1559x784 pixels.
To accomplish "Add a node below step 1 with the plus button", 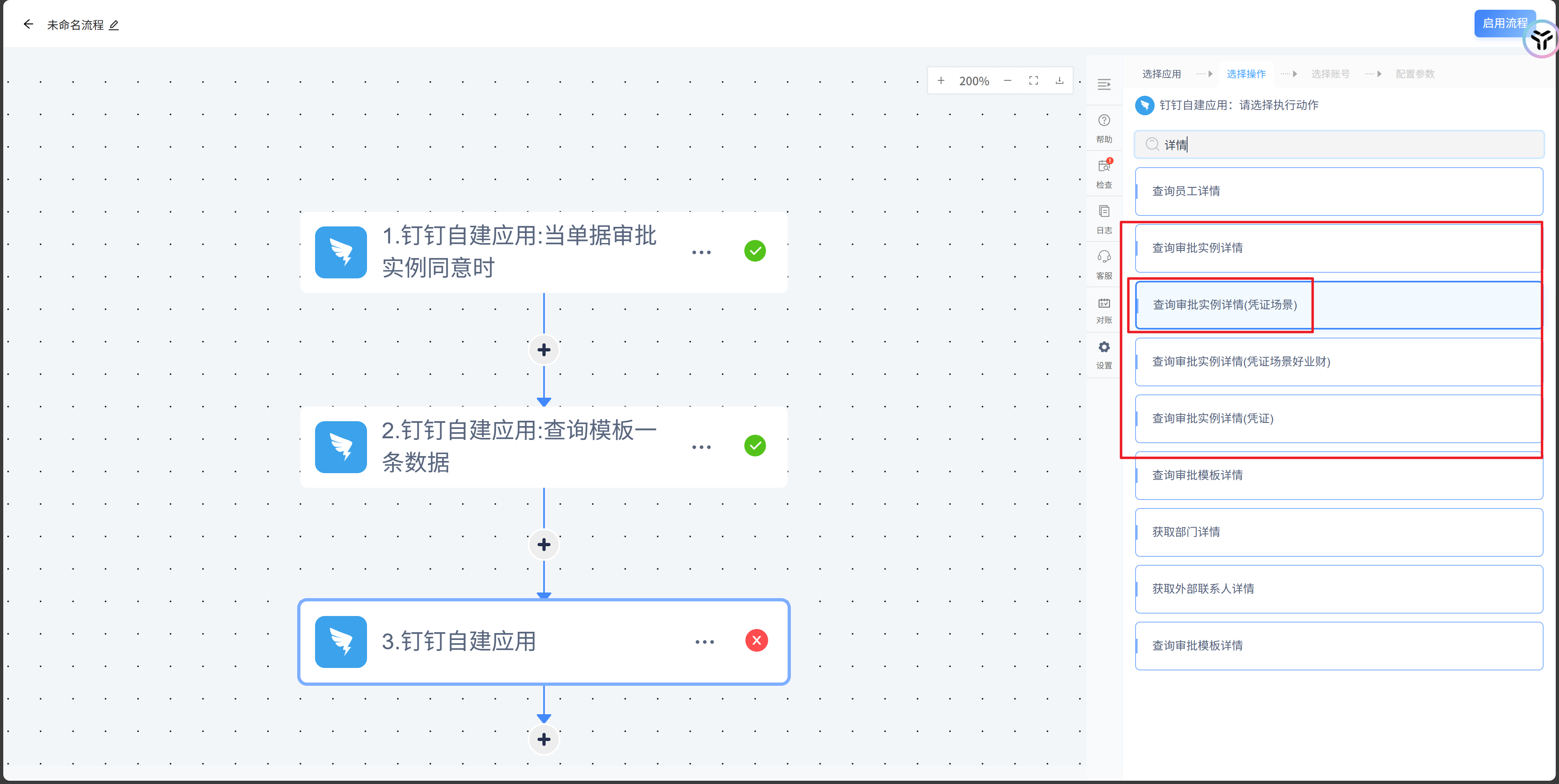I will 544,350.
